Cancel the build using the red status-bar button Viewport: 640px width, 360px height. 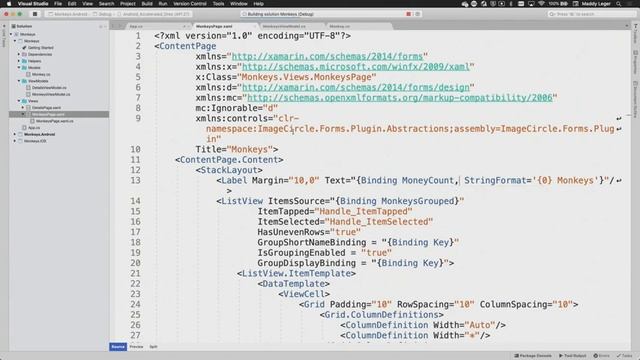click(x=409, y=14)
